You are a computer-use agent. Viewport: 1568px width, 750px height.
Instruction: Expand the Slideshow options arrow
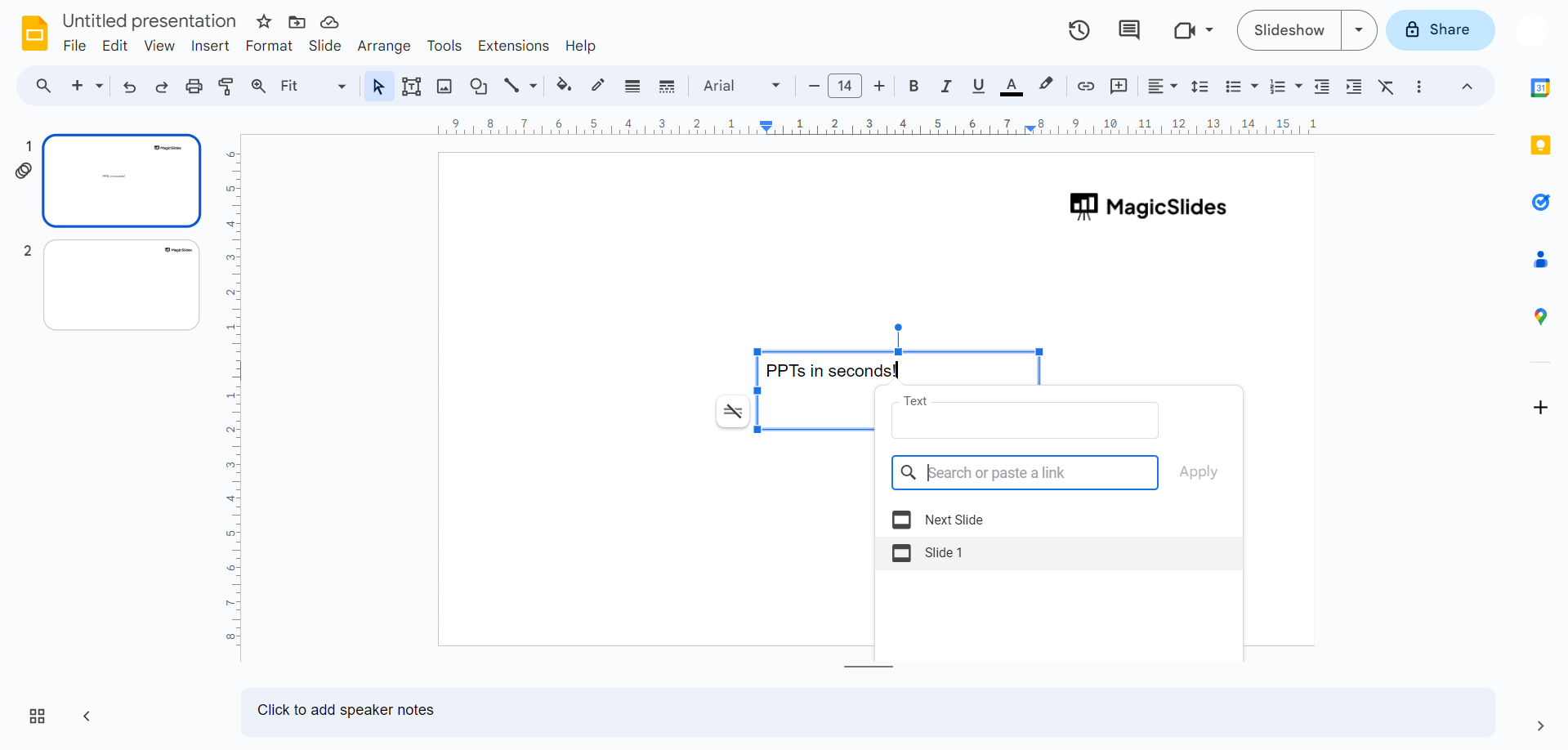click(x=1358, y=30)
